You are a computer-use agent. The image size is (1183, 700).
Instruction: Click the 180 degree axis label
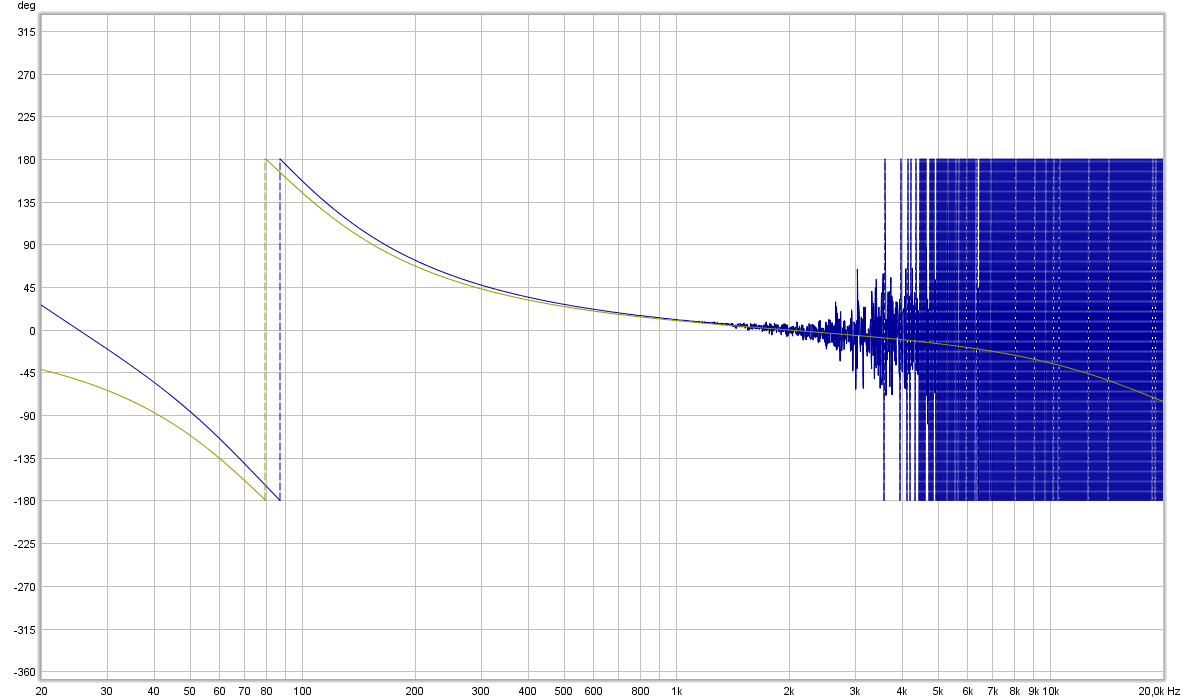(x=26, y=160)
